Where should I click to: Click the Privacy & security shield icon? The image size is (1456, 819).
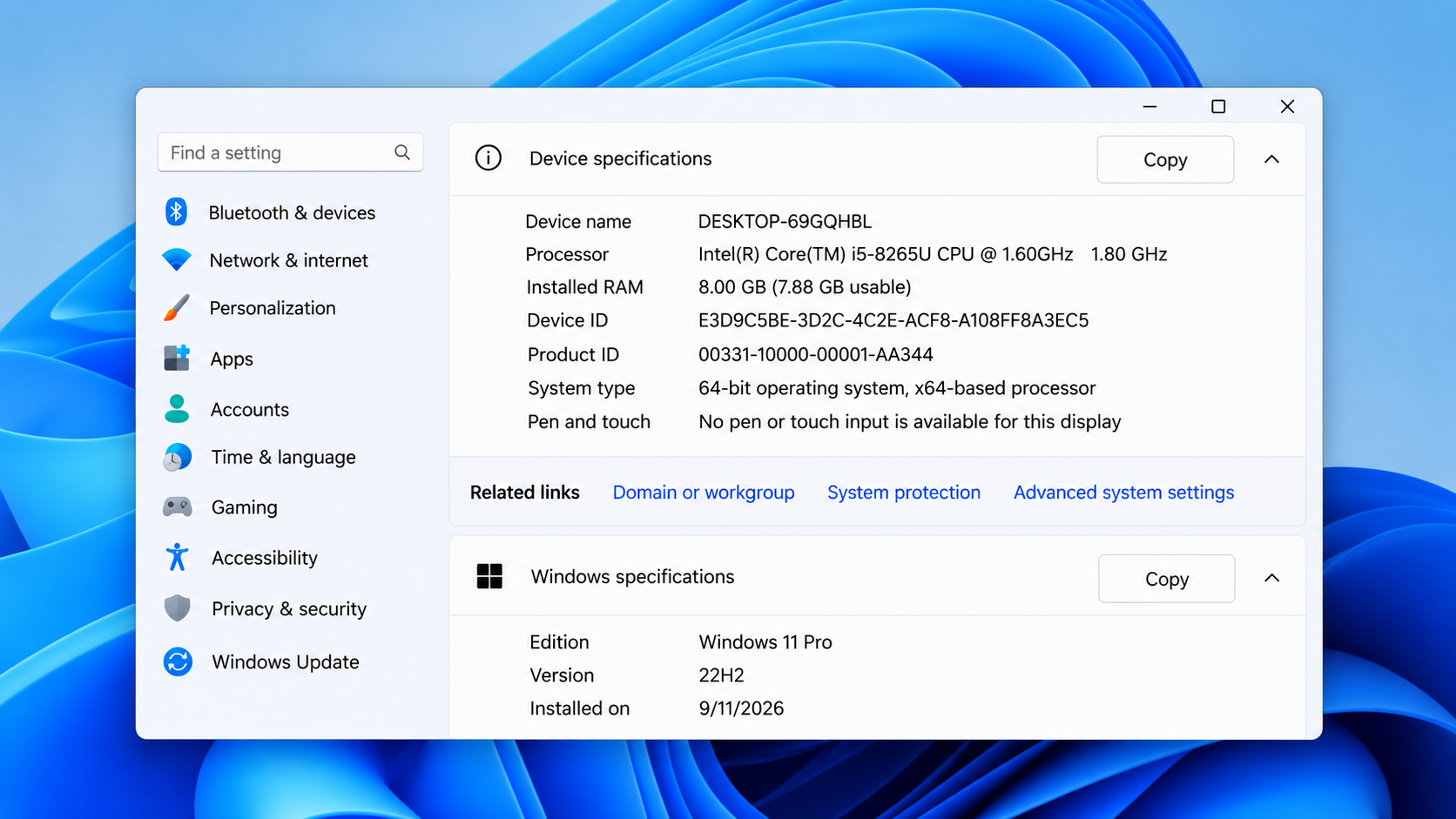177,608
